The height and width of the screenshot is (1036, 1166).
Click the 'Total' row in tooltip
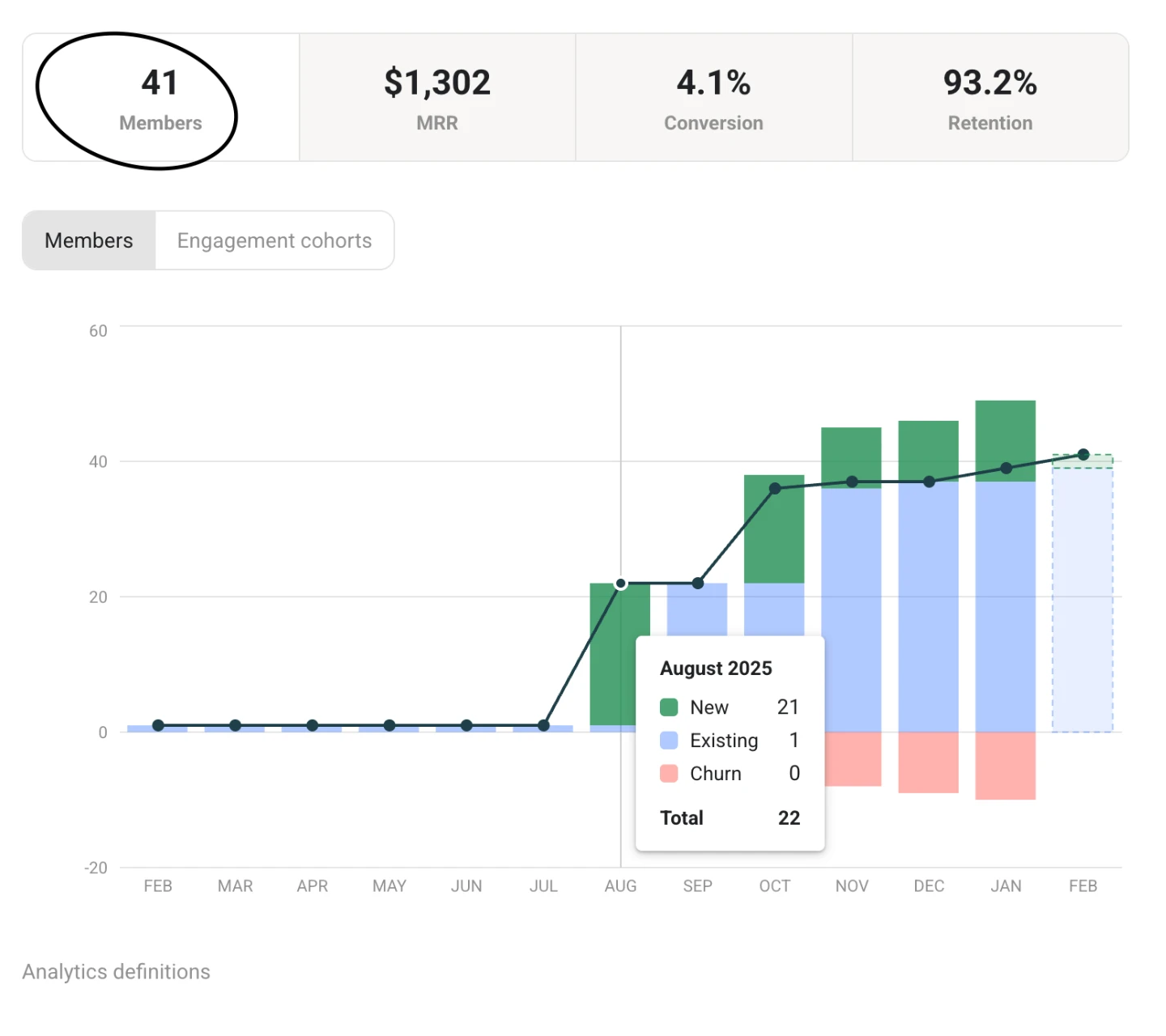[730, 818]
